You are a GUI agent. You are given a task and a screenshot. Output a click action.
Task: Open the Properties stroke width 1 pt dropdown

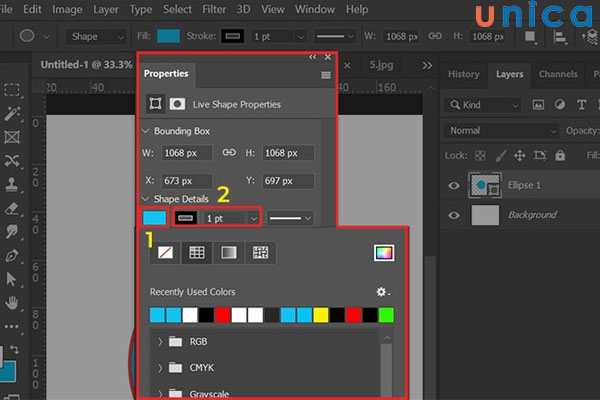point(253,219)
